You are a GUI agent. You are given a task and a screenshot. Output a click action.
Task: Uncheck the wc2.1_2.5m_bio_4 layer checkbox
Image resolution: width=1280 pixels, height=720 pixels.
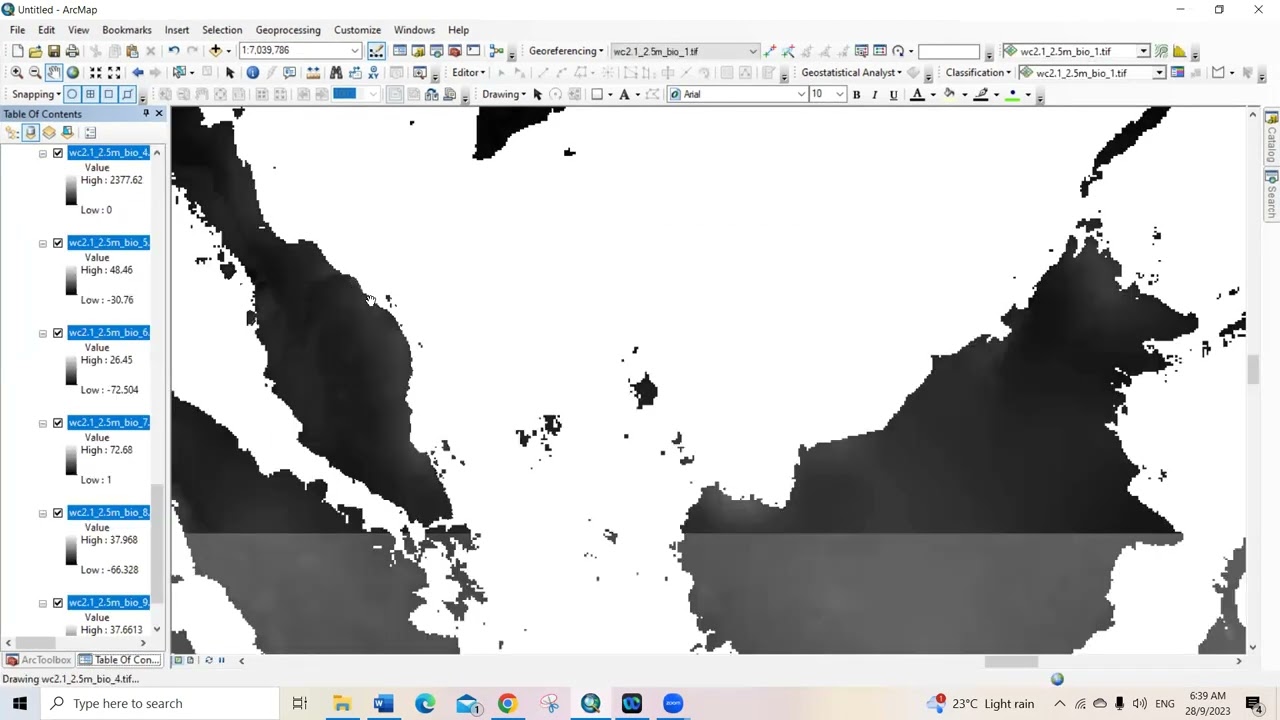pyautogui.click(x=58, y=153)
